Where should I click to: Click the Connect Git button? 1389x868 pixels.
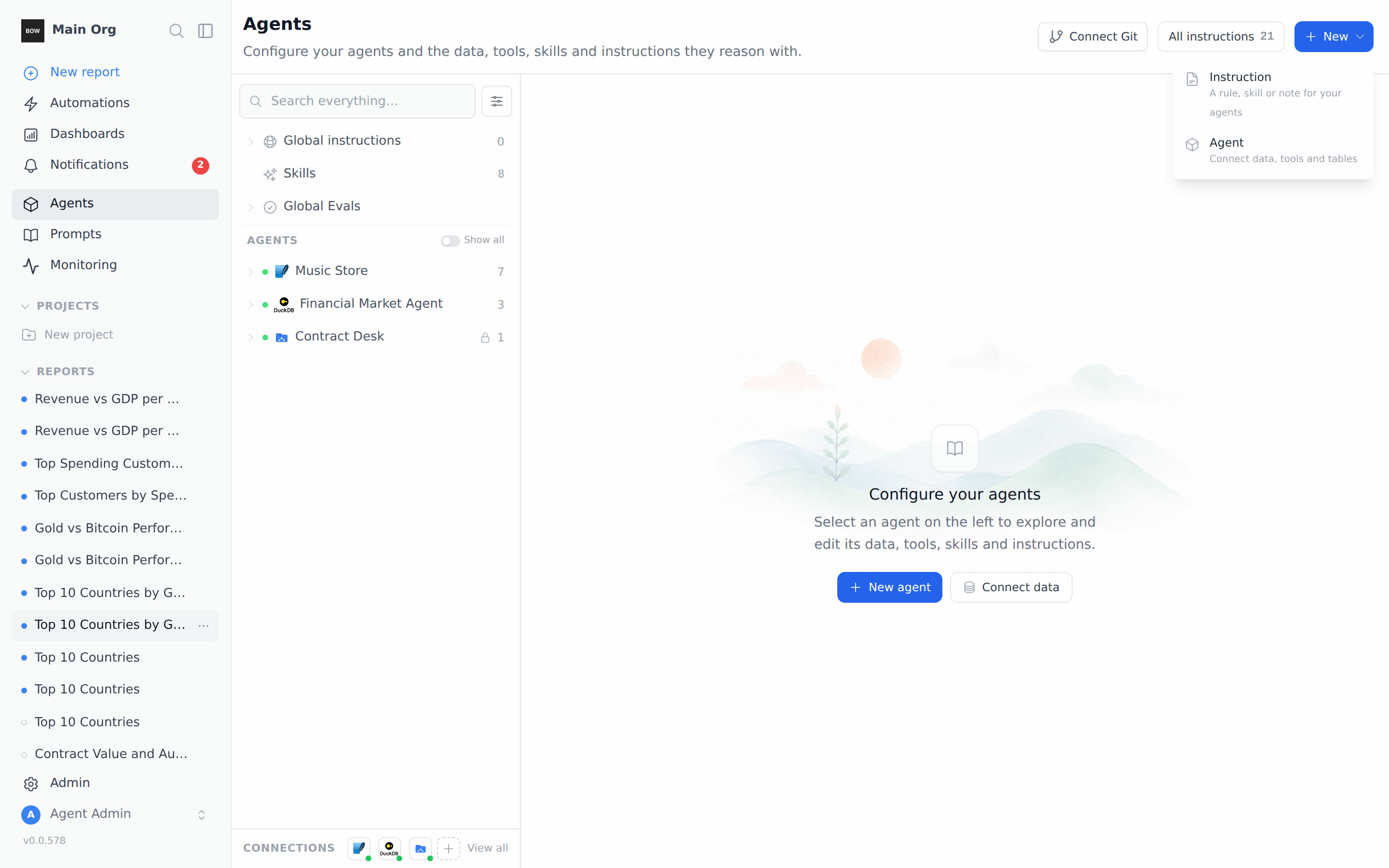1092,37
